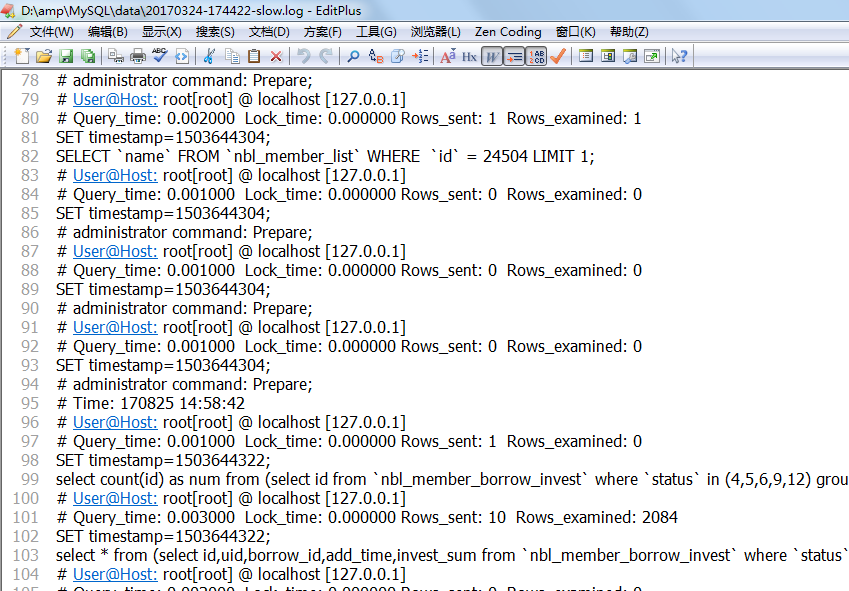849x591 pixels.
Task: Click User@Host link on line 91
Action: point(115,327)
